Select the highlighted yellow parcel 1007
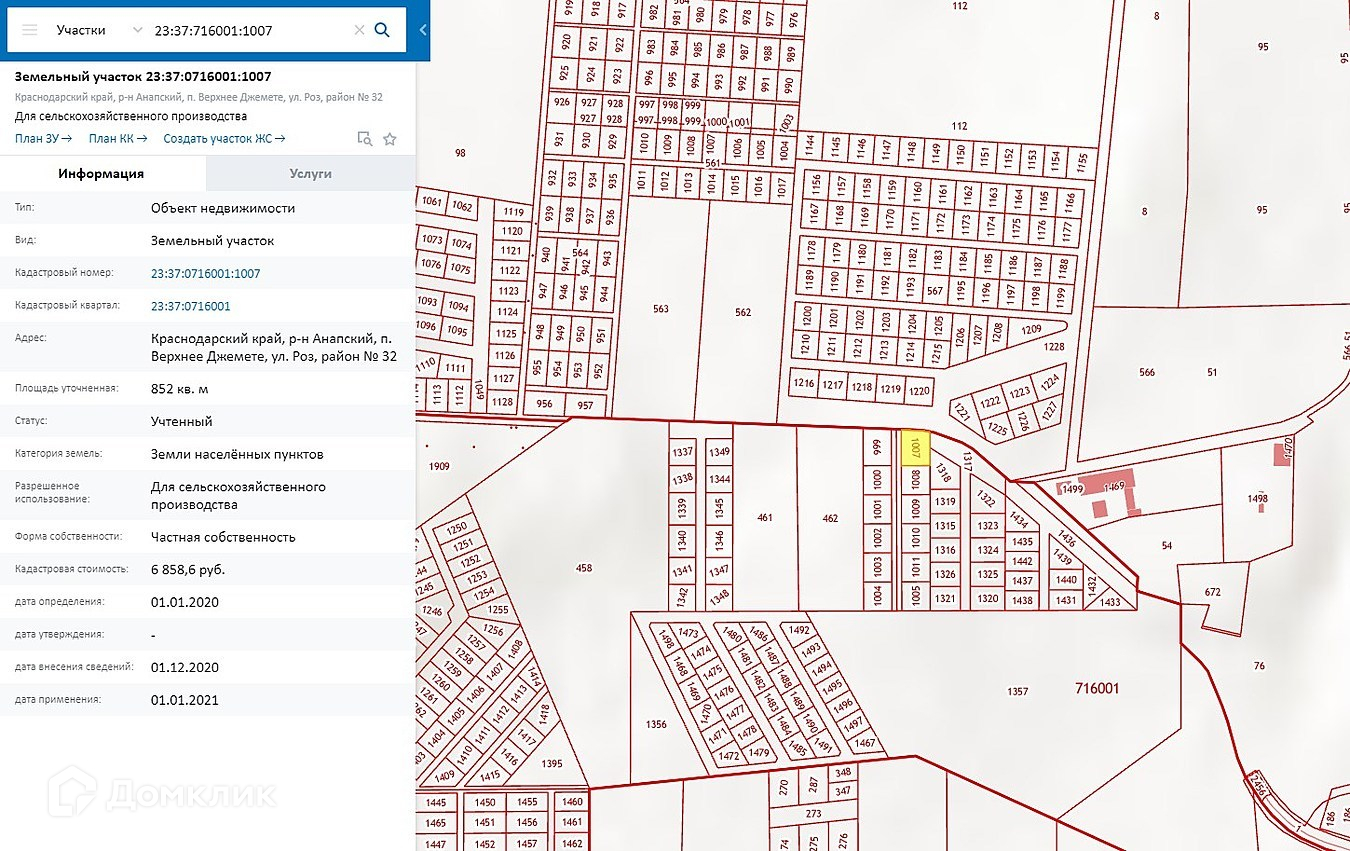Viewport: 1350px width, 851px height. coord(915,447)
